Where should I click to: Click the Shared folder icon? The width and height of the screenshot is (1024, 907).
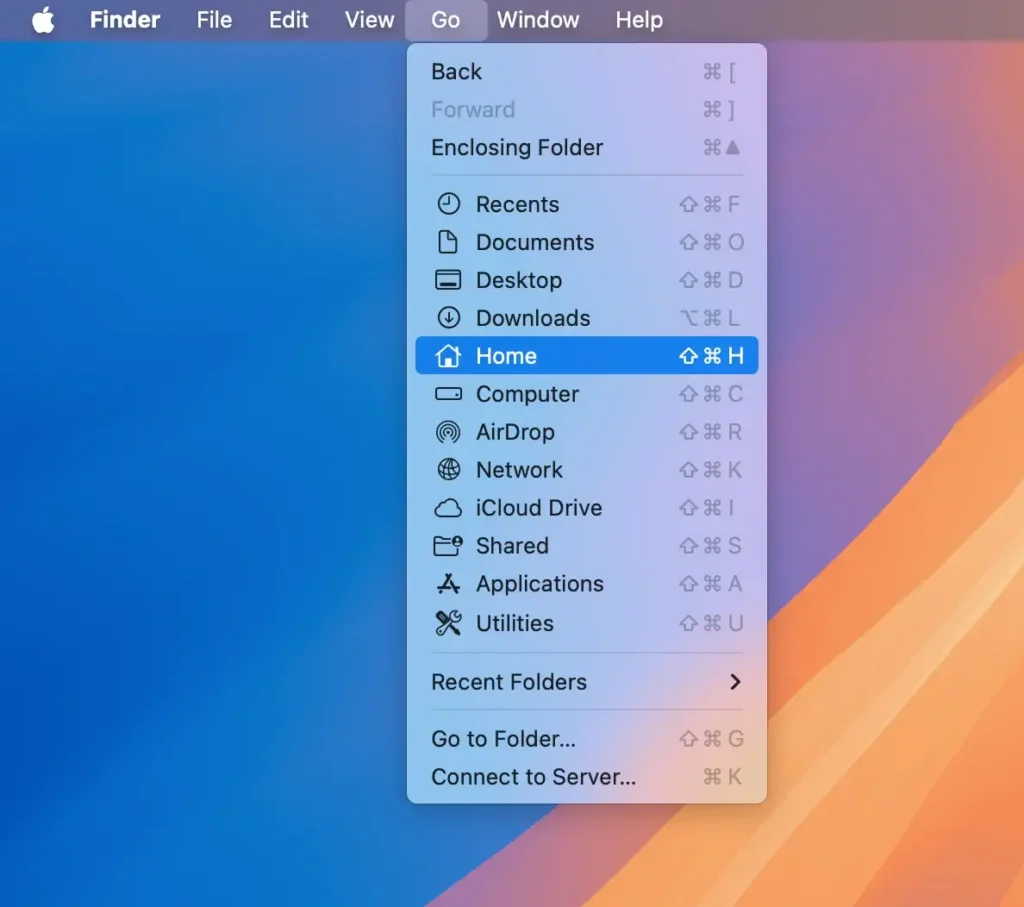(x=448, y=545)
